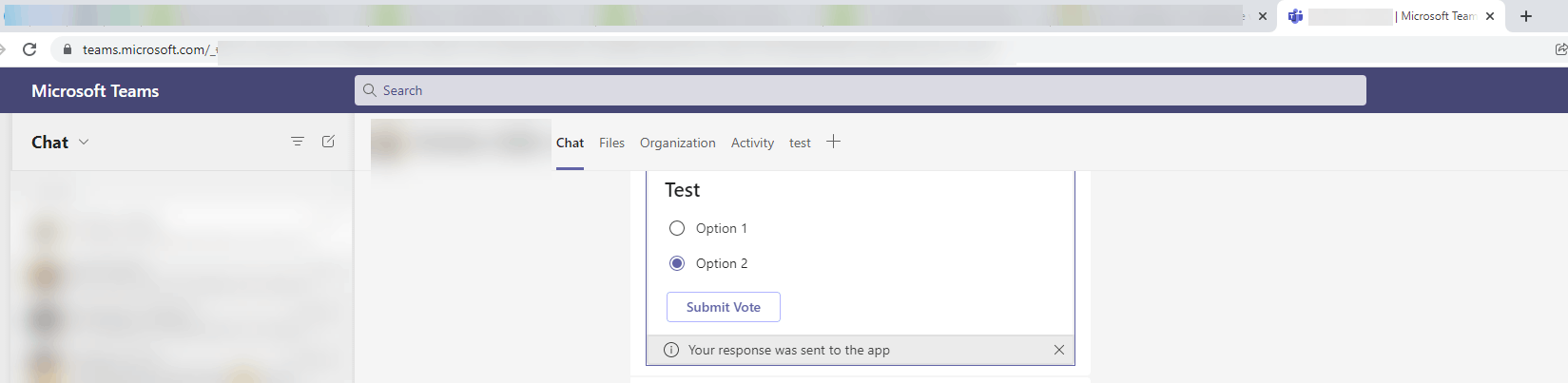Open a new browser tab
The height and width of the screenshot is (383, 1568).
click(x=1526, y=16)
